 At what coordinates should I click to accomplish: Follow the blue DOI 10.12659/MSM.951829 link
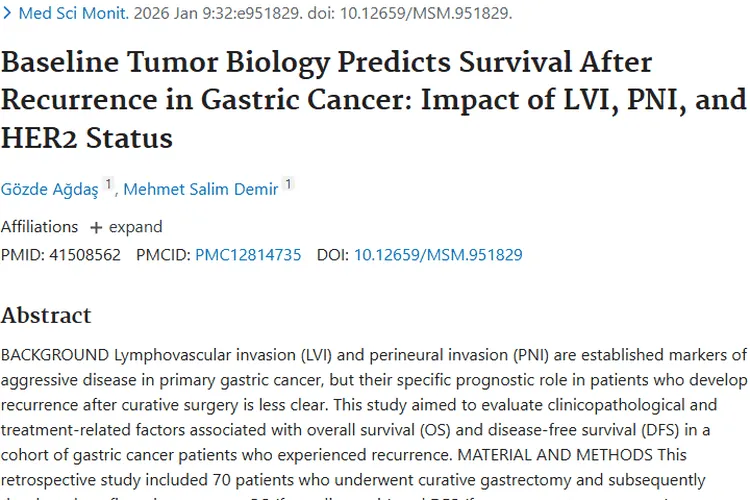point(437,255)
